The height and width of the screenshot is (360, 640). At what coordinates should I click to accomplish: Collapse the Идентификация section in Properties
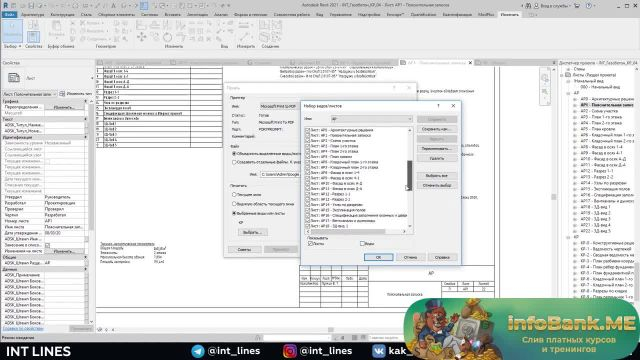point(85,137)
